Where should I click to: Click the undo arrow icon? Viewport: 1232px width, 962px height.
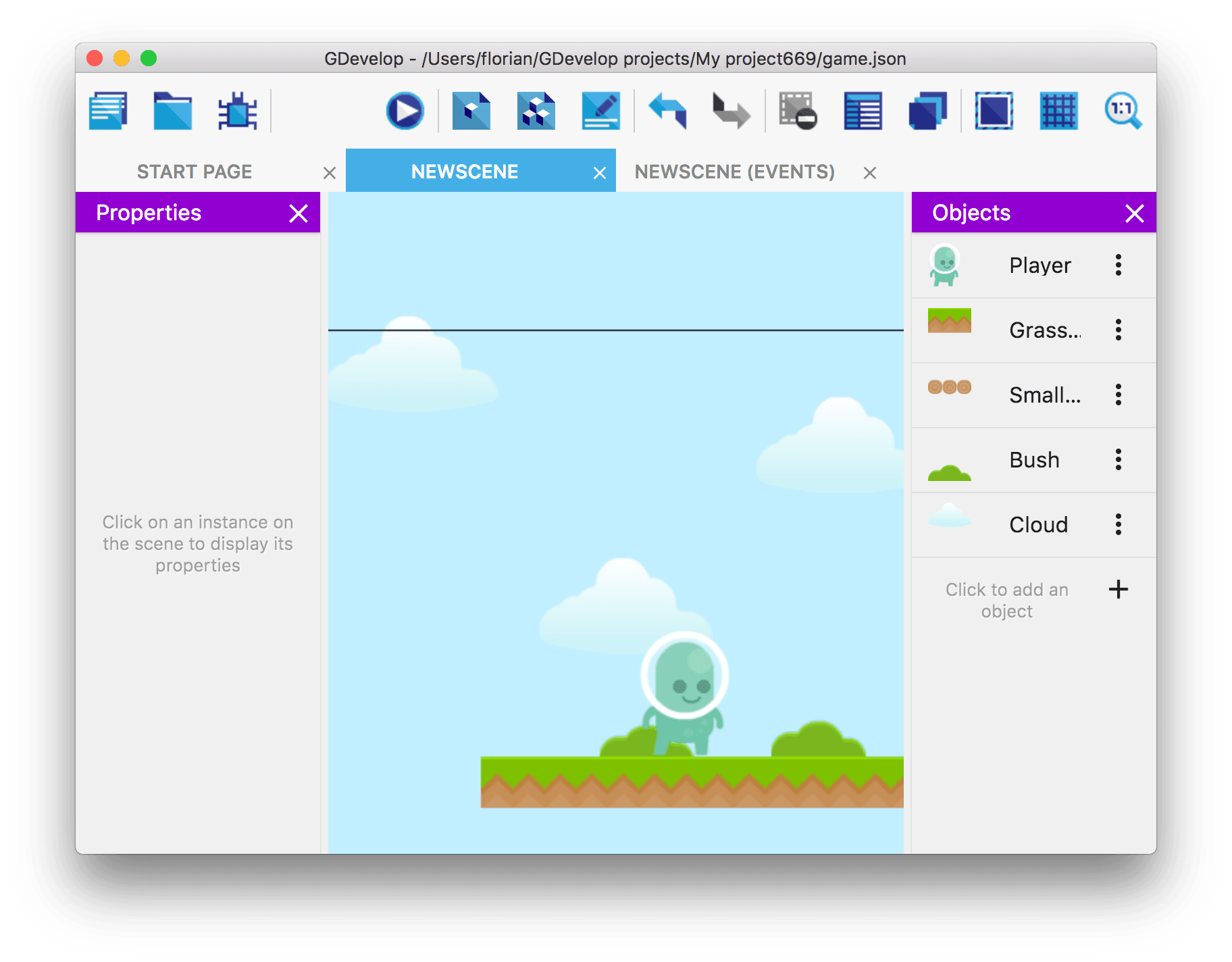[667, 111]
